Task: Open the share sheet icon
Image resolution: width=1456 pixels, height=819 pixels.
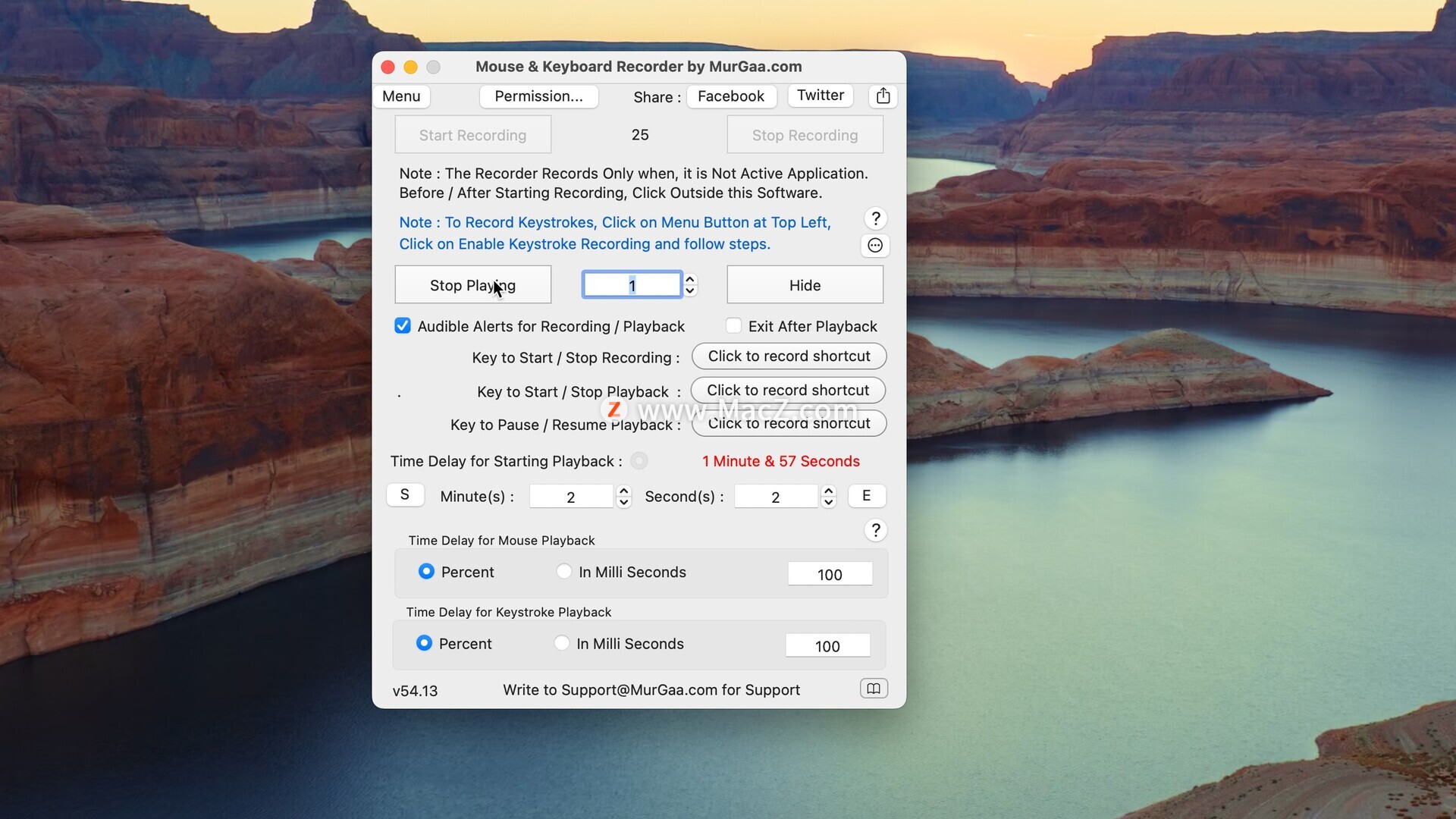Action: (883, 96)
